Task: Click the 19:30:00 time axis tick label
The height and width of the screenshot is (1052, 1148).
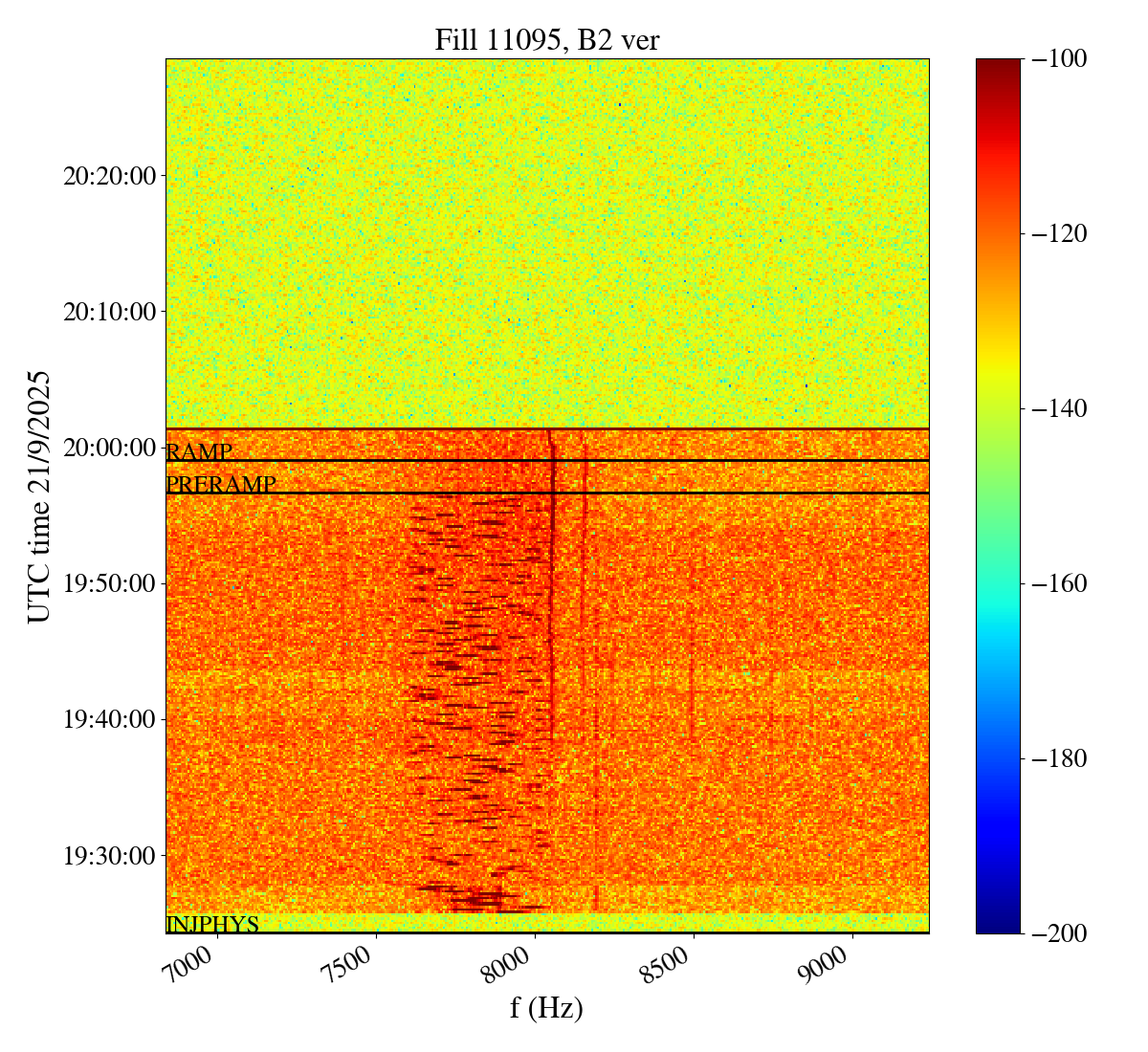Action: point(109,855)
